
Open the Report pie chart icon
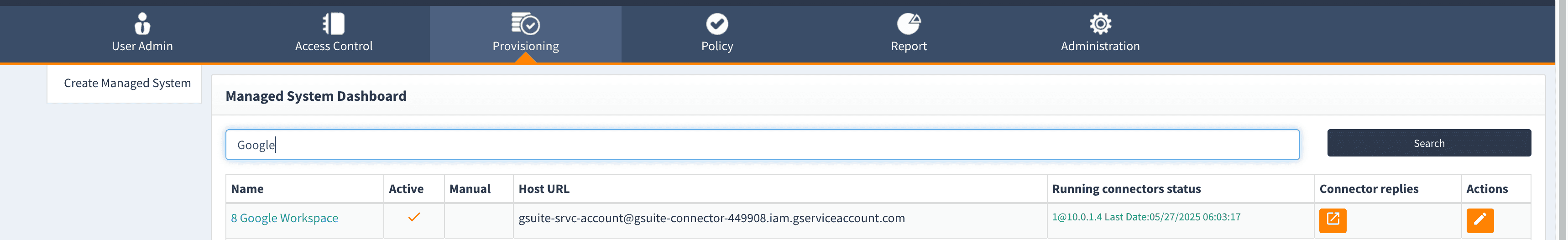click(x=908, y=24)
